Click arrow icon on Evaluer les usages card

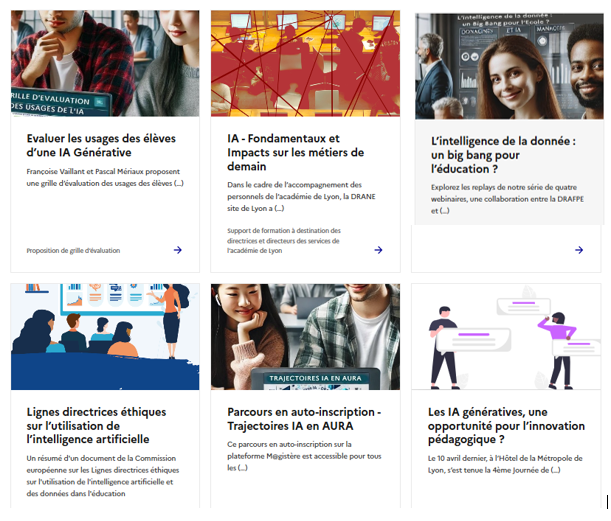[178, 250]
